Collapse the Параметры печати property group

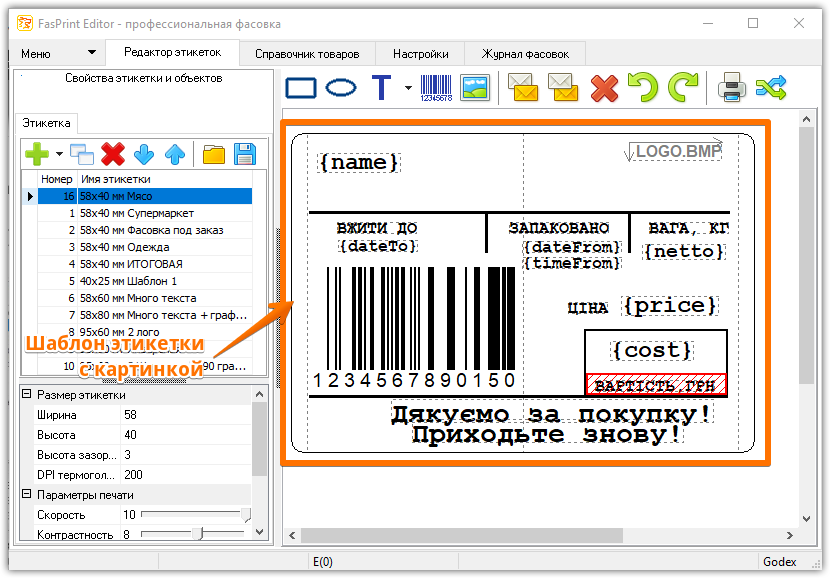[x=26, y=494]
